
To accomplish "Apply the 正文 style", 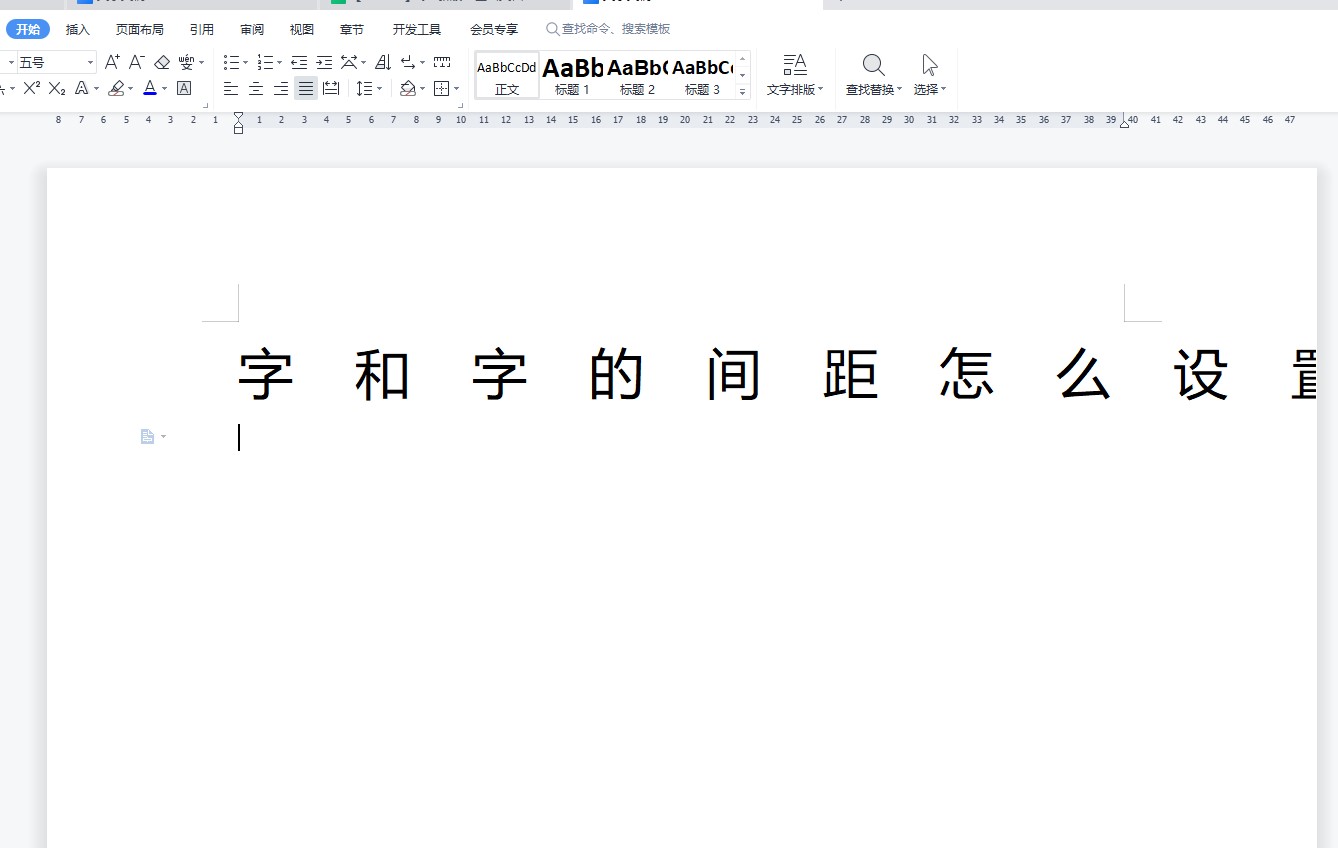I will coord(507,75).
